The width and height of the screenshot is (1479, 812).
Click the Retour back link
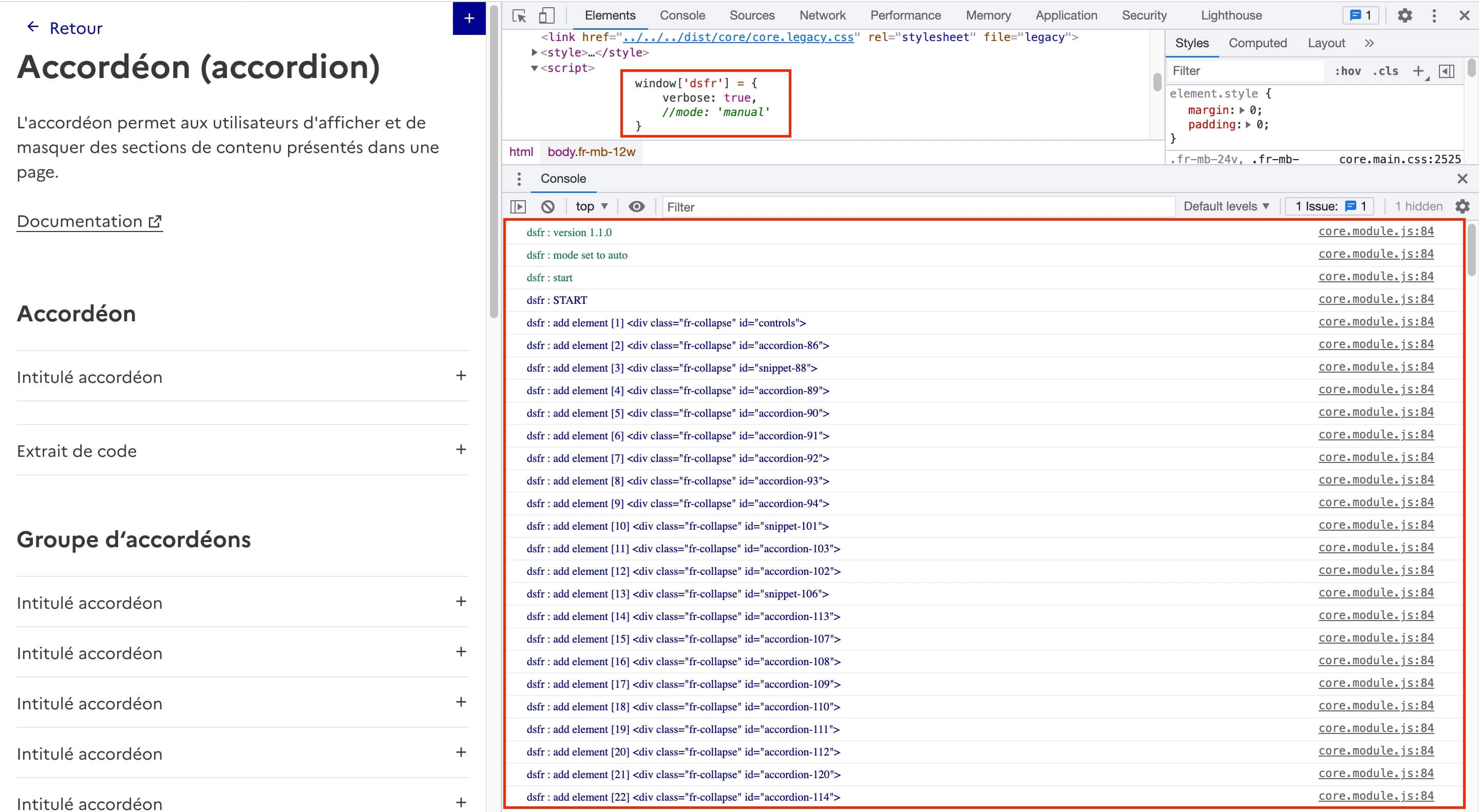coord(64,28)
